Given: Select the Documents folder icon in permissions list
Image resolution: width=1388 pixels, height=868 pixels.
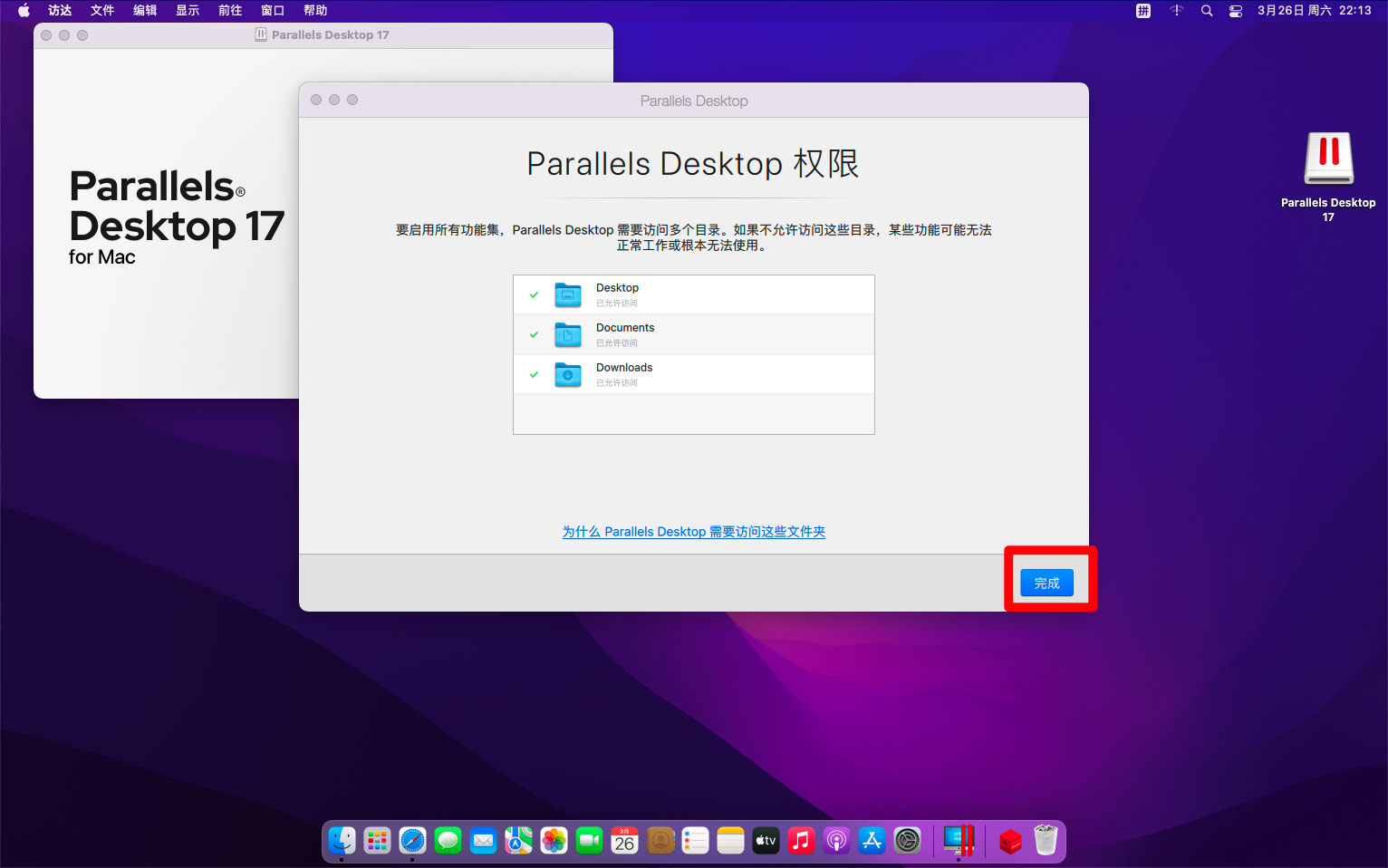Looking at the screenshot, I should click(x=568, y=334).
